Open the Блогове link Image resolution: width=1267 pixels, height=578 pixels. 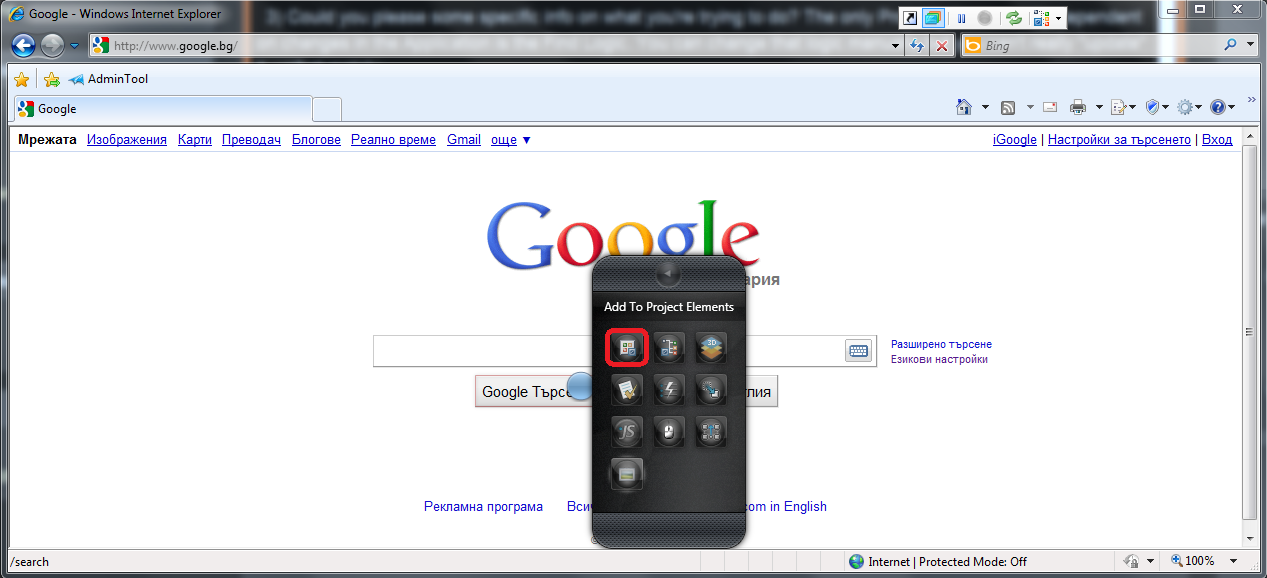pyautogui.click(x=316, y=140)
